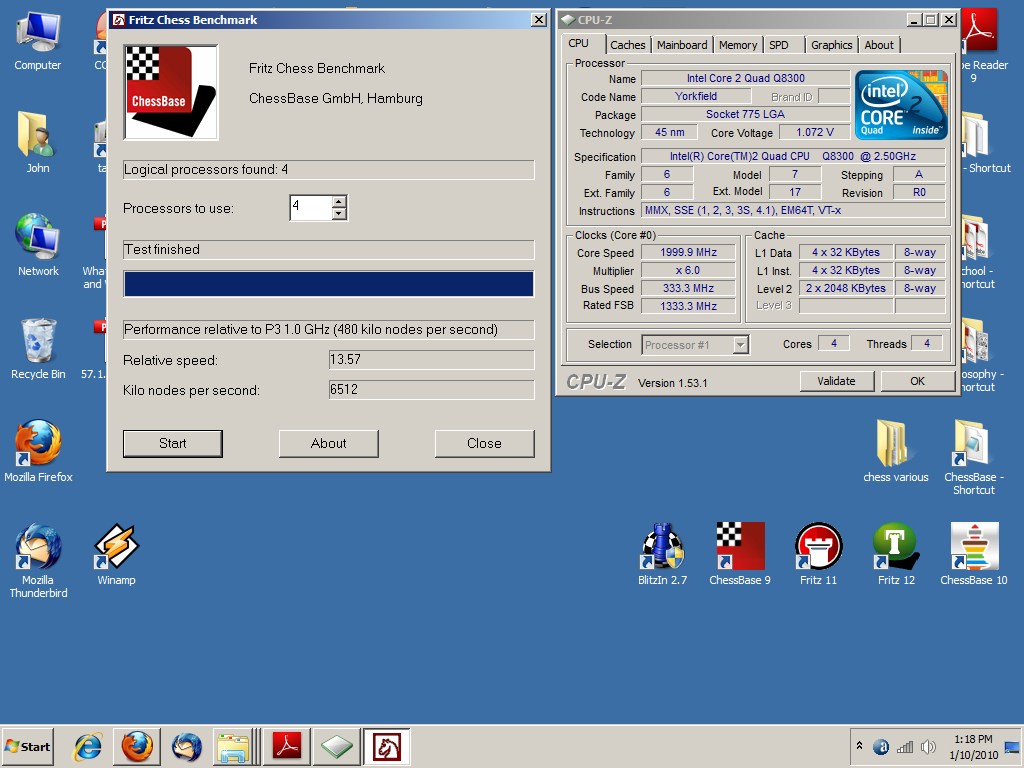Switch to CPU-Z via its taskbar button

click(337, 746)
